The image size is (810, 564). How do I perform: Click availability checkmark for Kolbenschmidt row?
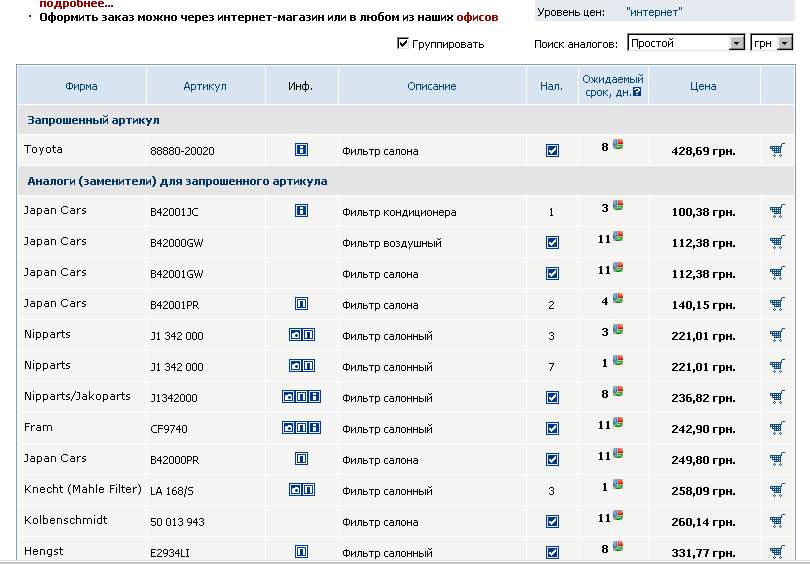[552, 521]
